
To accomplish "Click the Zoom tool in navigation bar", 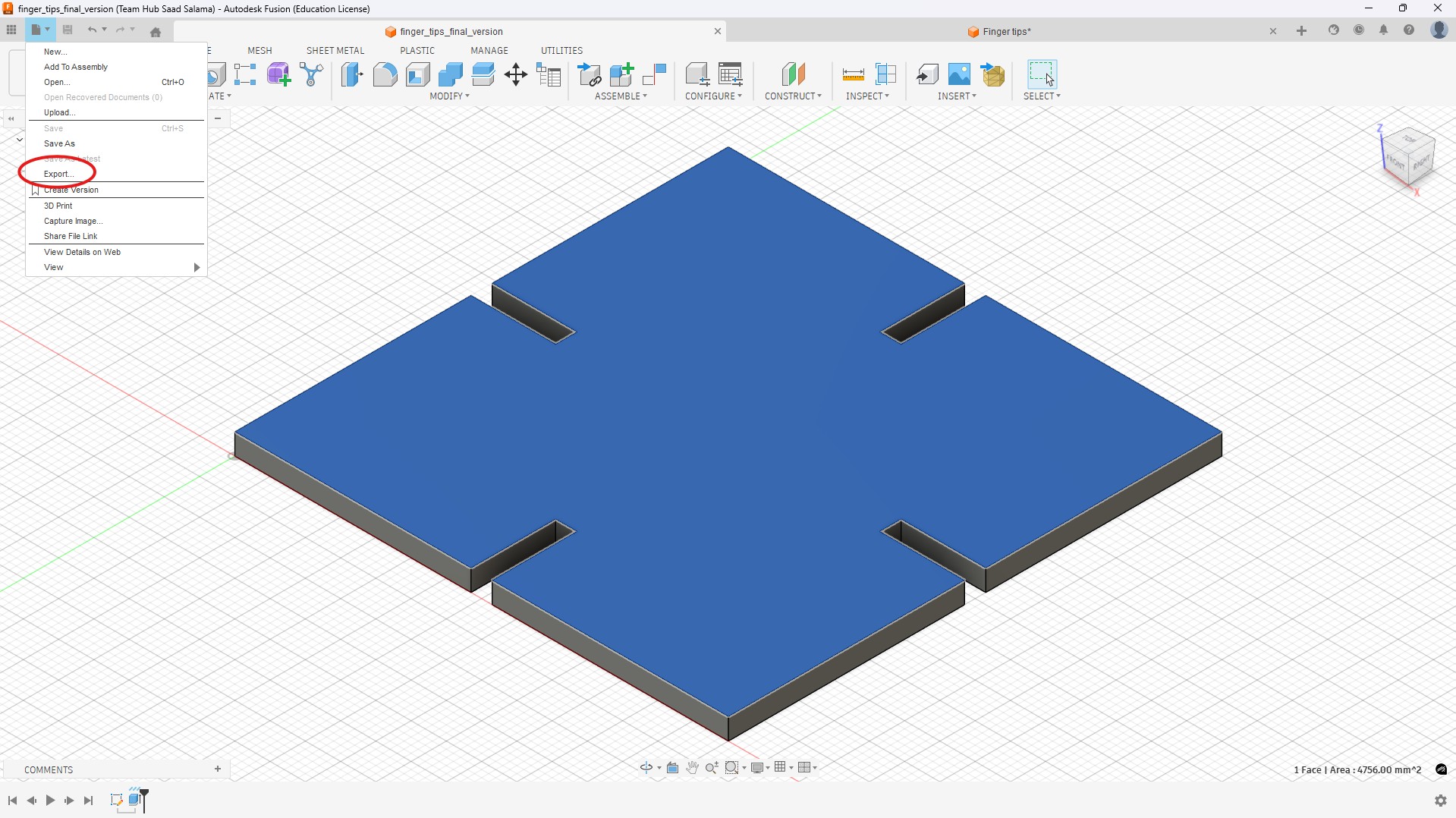I will [711, 768].
